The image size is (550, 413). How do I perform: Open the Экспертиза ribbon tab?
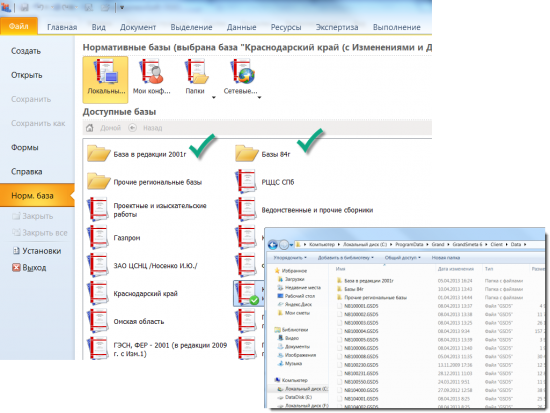click(337, 27)
